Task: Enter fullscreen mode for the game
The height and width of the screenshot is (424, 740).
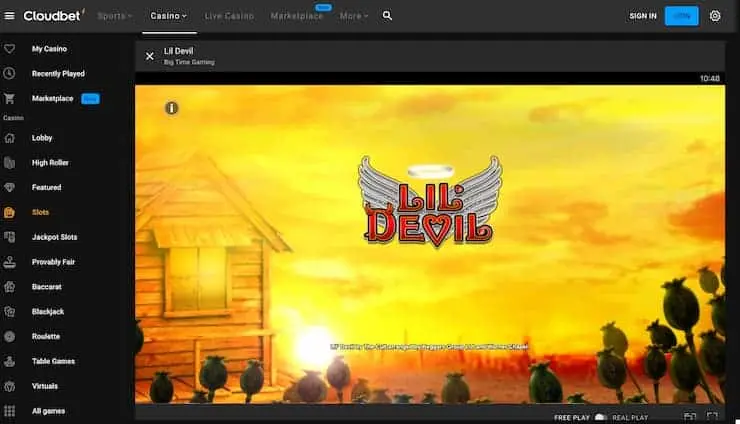Action: coord(712,416)
